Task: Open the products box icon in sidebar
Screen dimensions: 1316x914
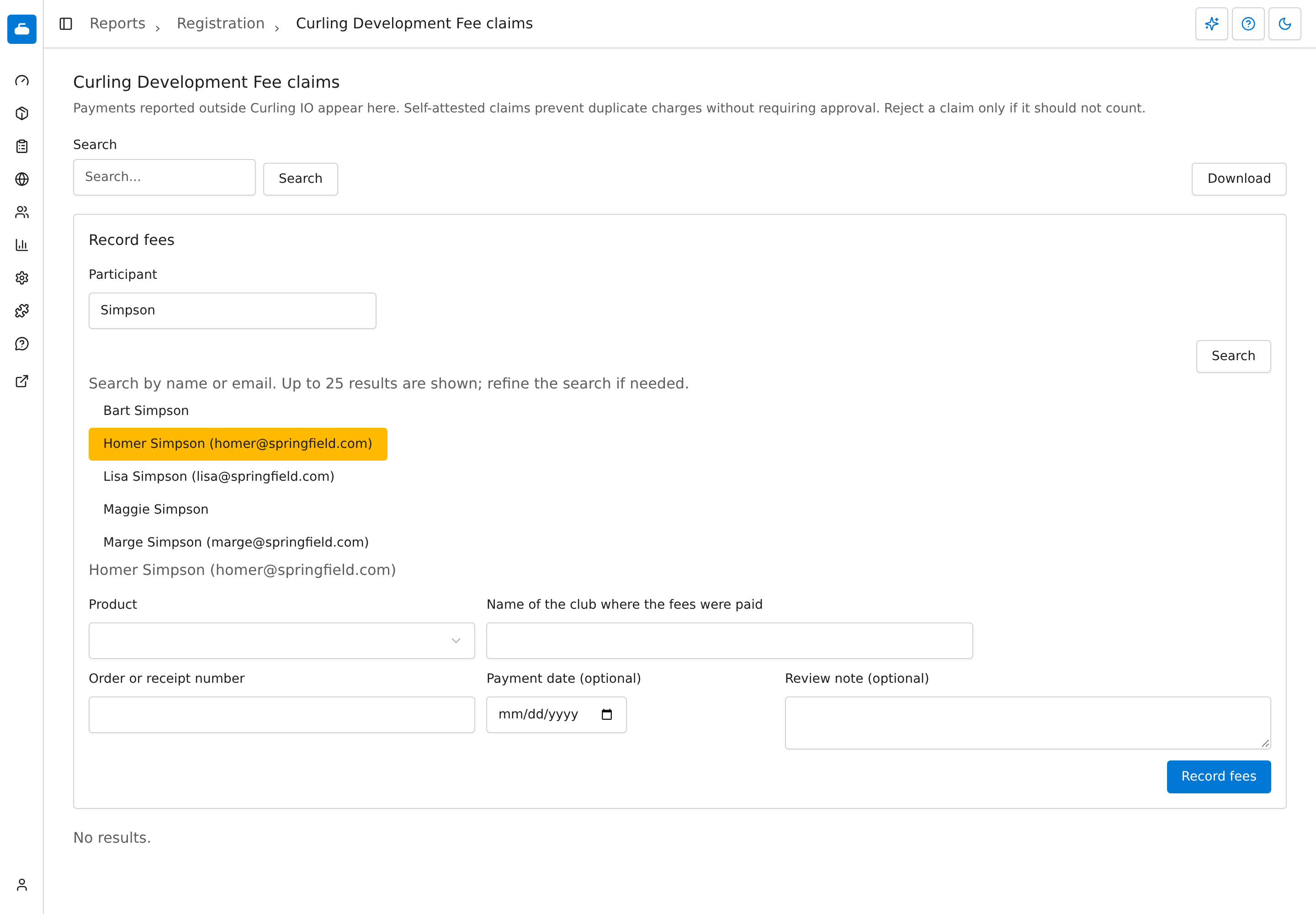Action: 22,113
